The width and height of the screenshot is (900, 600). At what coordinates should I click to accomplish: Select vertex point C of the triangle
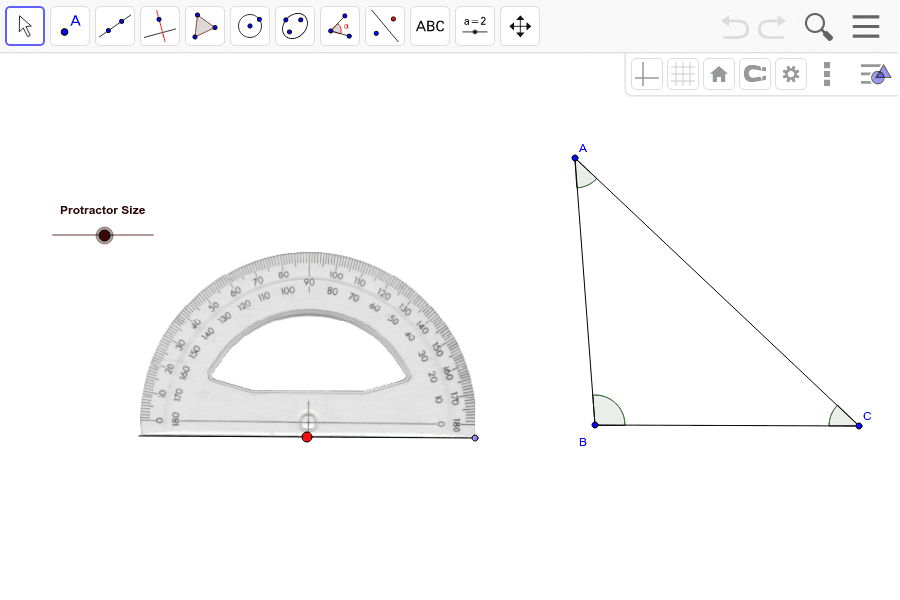click(859, 426)
